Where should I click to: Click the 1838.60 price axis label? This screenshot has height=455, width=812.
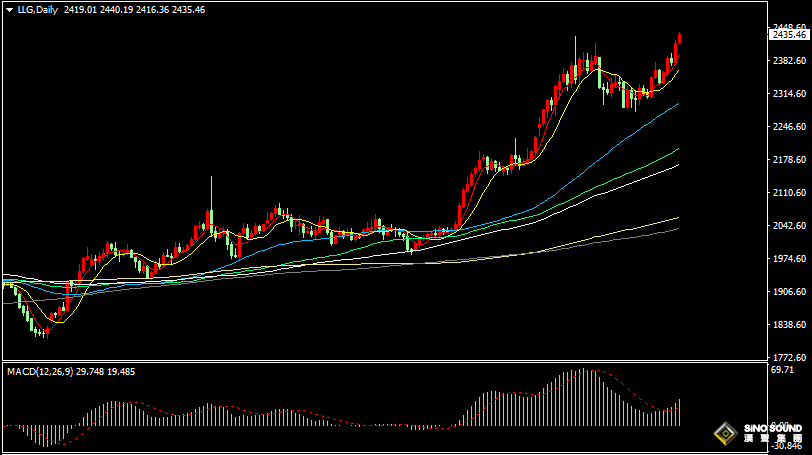[x=789, y=325]
